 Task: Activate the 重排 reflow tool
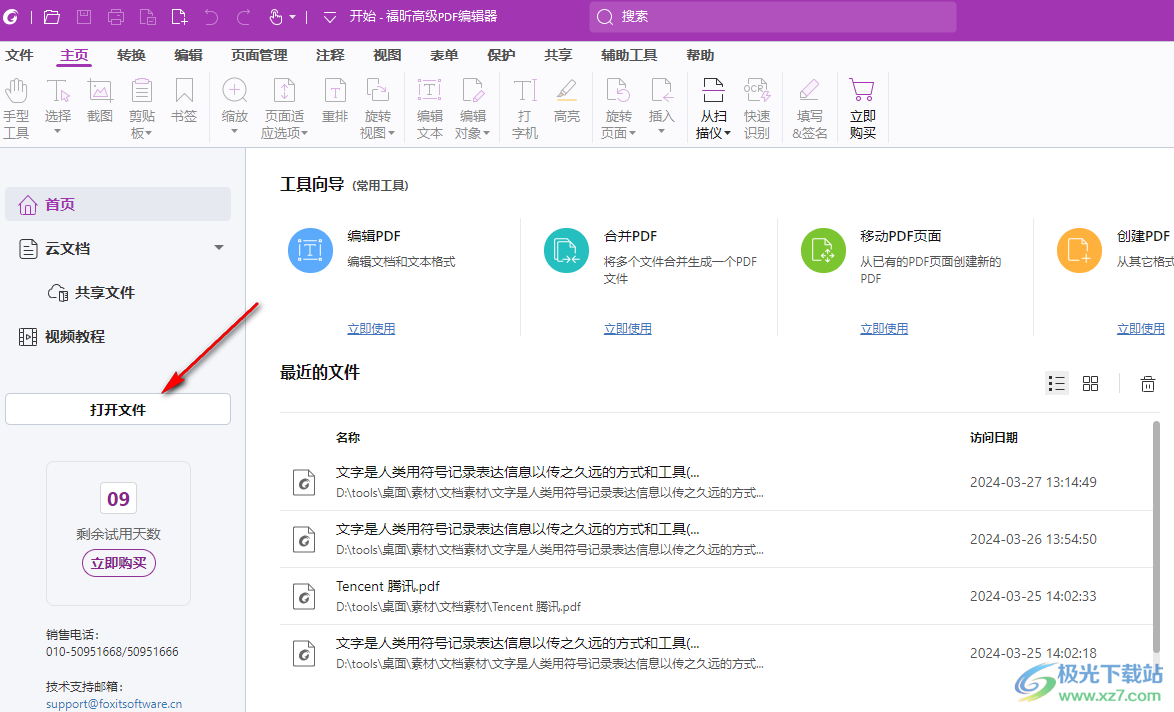[334, 105]
